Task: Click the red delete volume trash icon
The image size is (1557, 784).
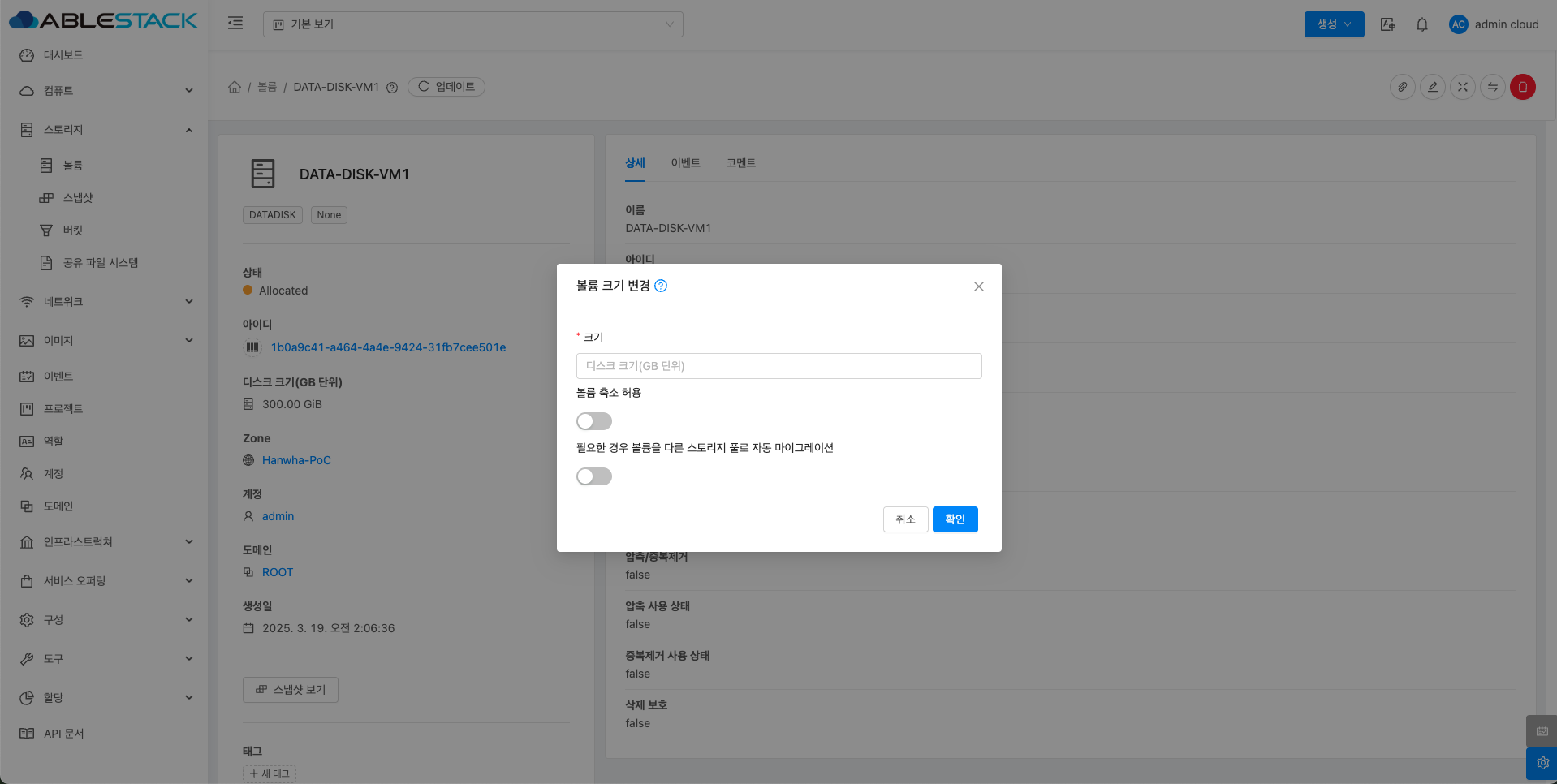Action: [1522, 87]
